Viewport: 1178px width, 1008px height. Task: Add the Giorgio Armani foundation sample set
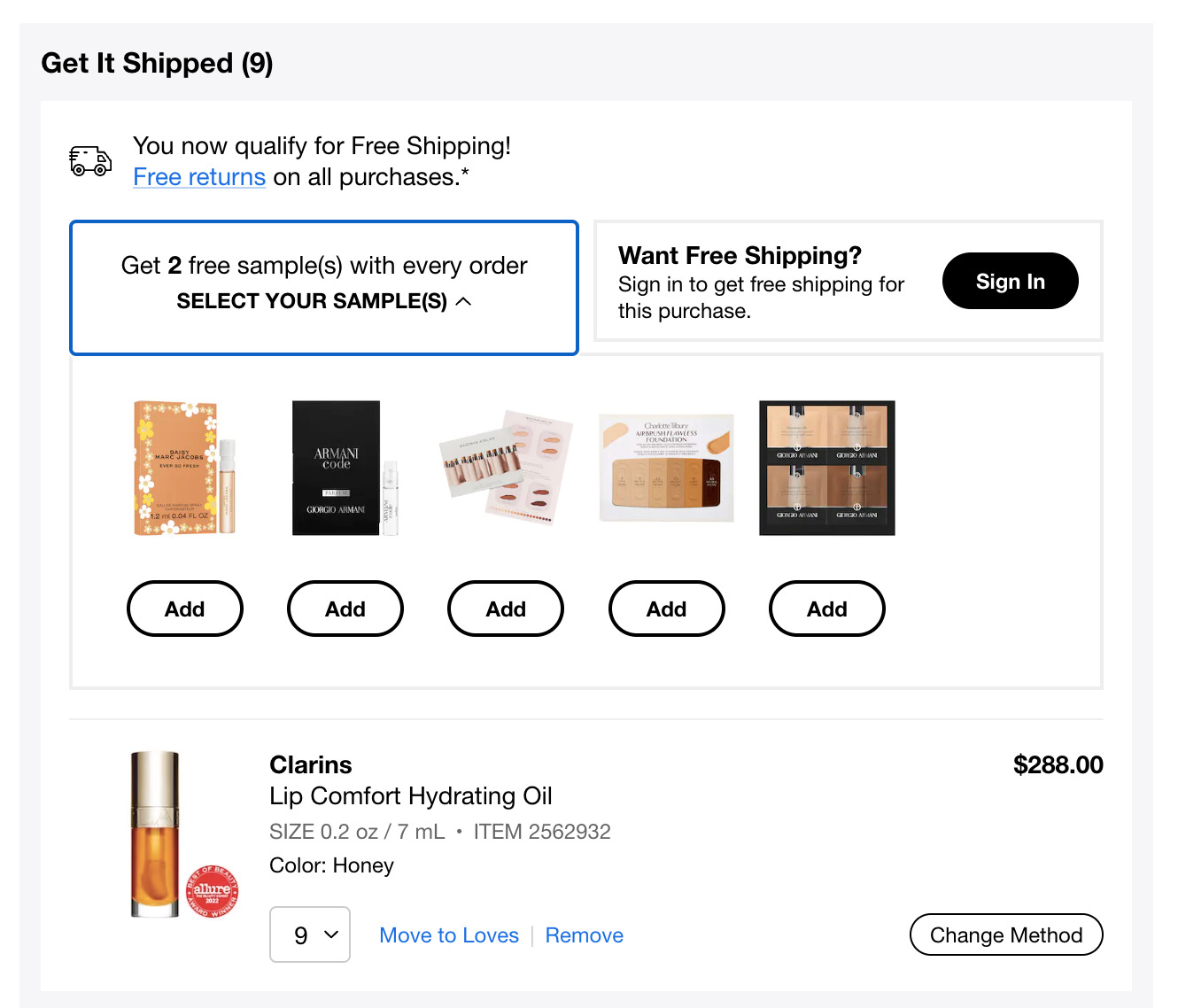(826, 609)
